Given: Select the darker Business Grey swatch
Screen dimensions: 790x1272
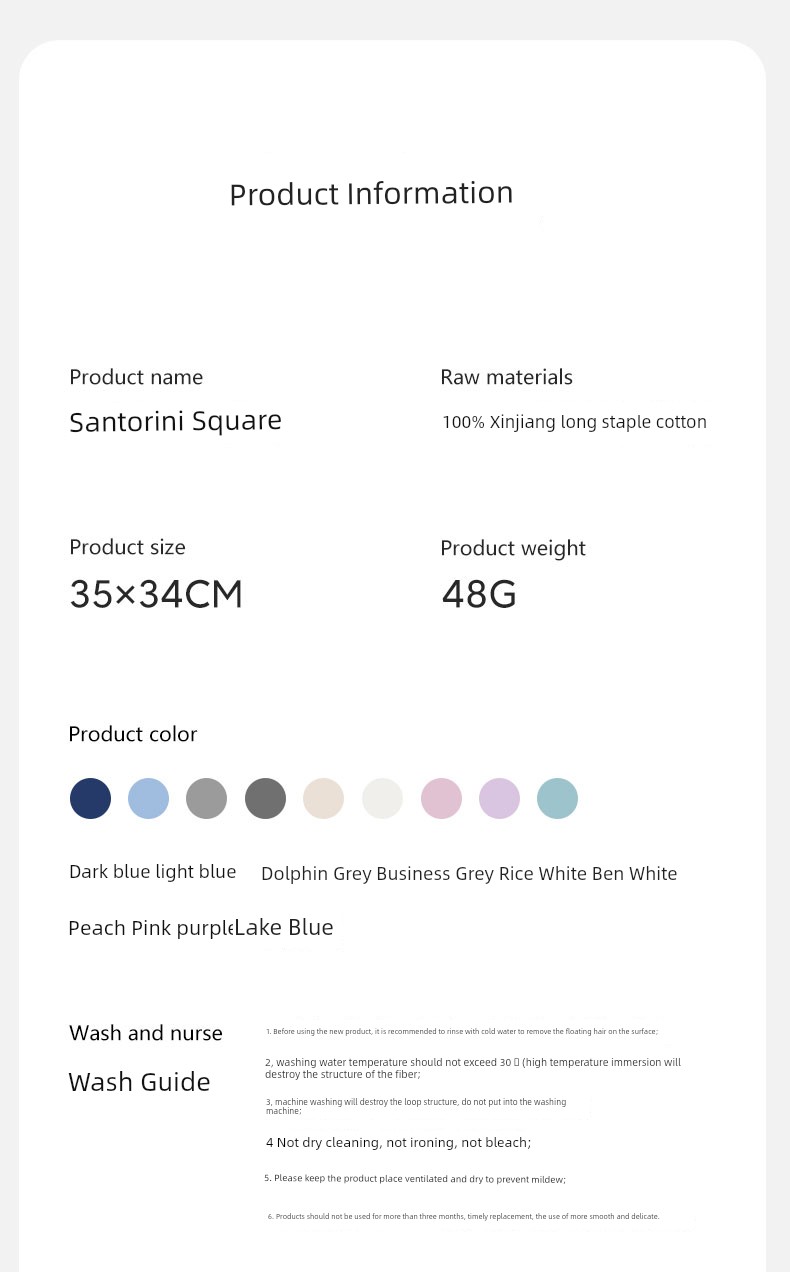Looking at the screenshot, I should coord(265,798).
